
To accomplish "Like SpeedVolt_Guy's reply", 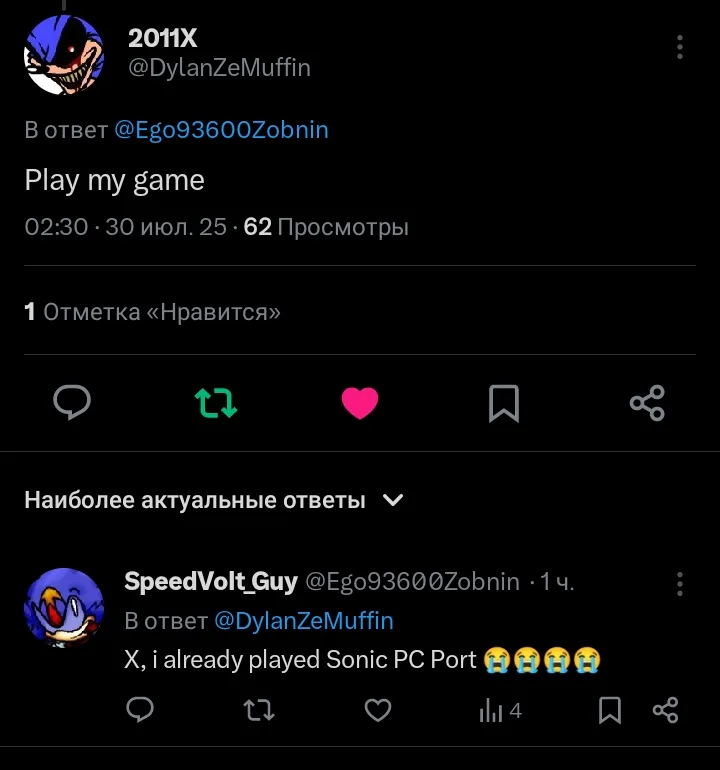I will 377,710.
